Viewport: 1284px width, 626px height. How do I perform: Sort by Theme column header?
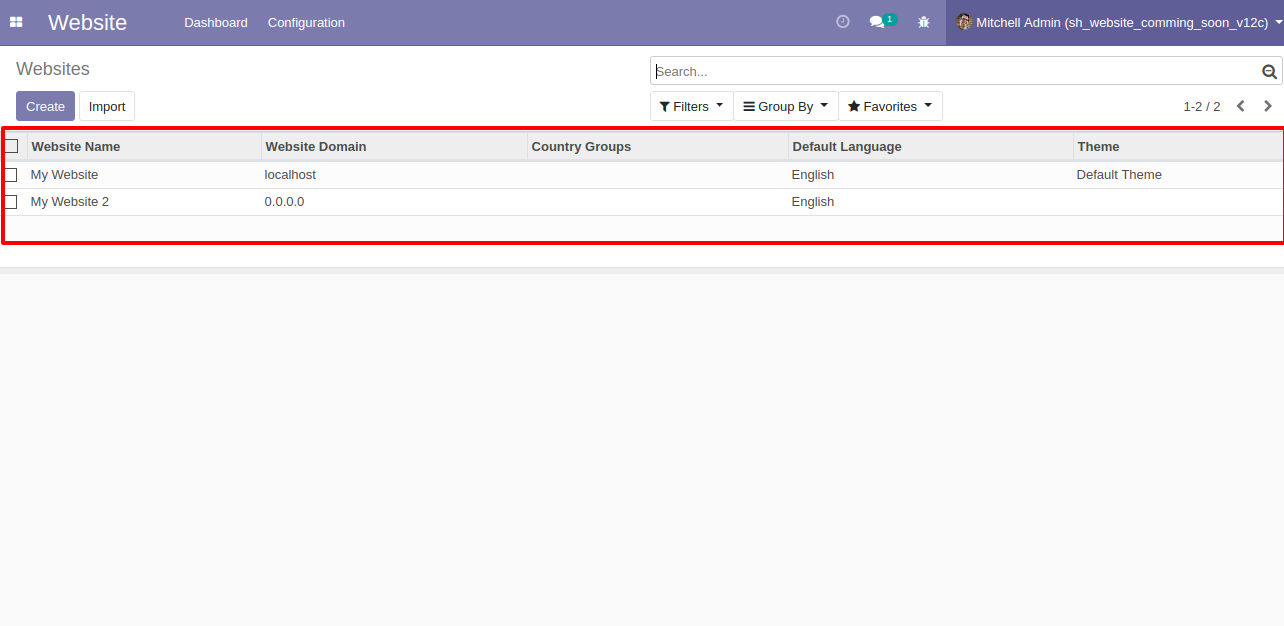(1177, 146)
